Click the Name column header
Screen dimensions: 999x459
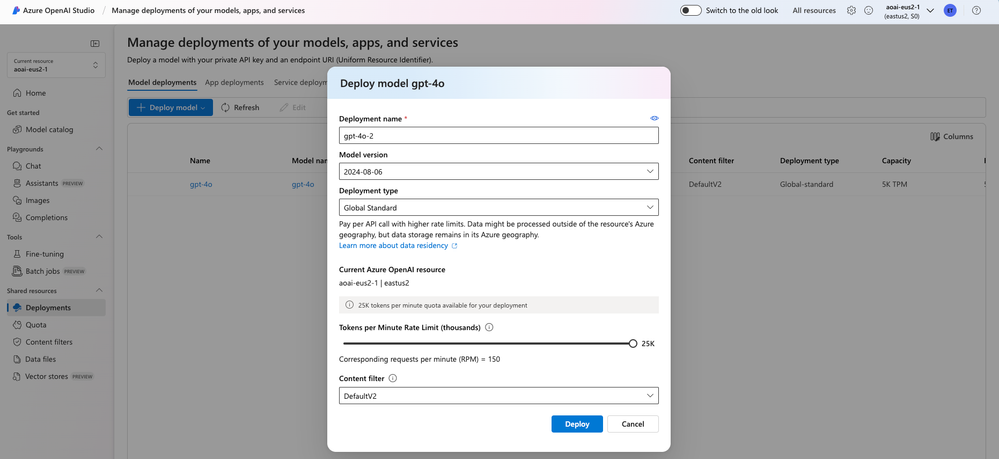pyautogui.click(x=200, y=161)
